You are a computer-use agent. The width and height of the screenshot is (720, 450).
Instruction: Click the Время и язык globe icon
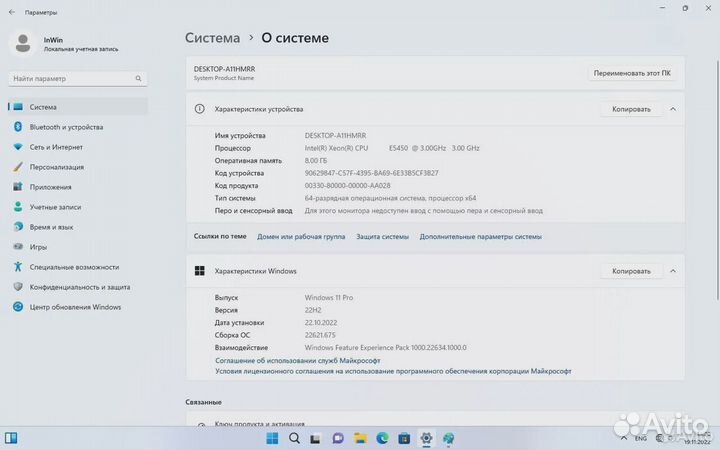pos(18,227)
